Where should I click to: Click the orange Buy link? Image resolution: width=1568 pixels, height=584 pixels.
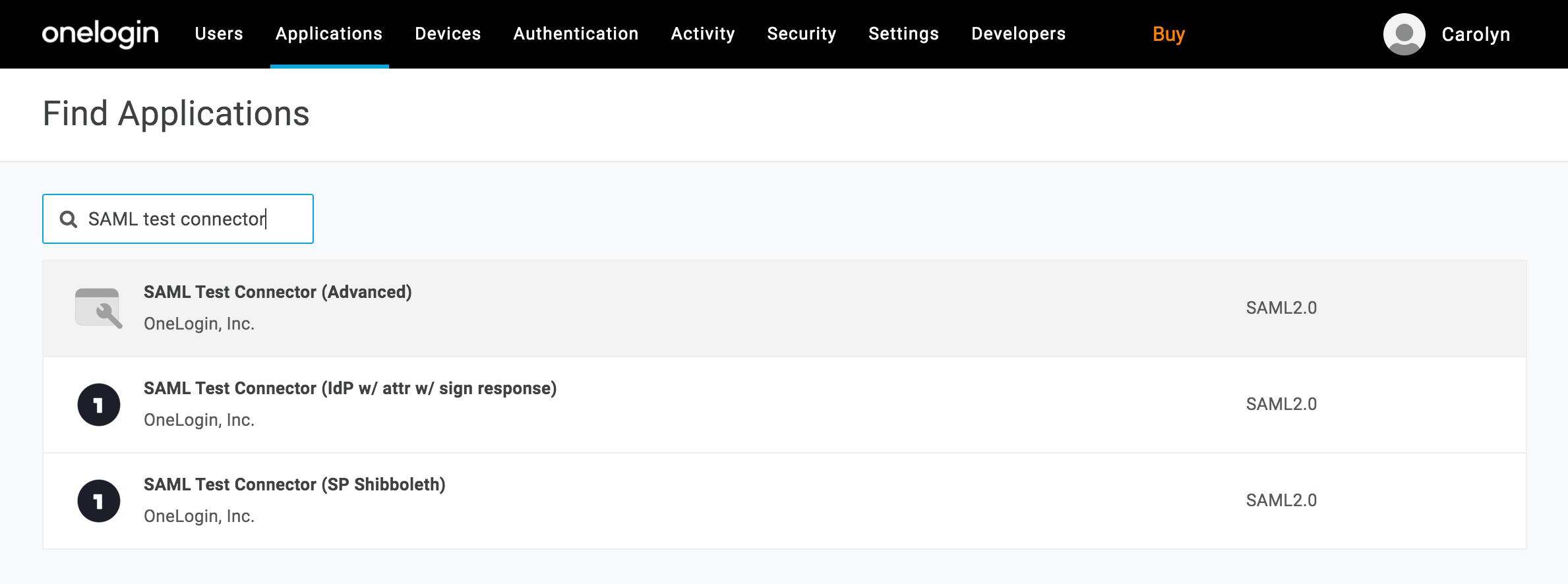point(1168,34)
